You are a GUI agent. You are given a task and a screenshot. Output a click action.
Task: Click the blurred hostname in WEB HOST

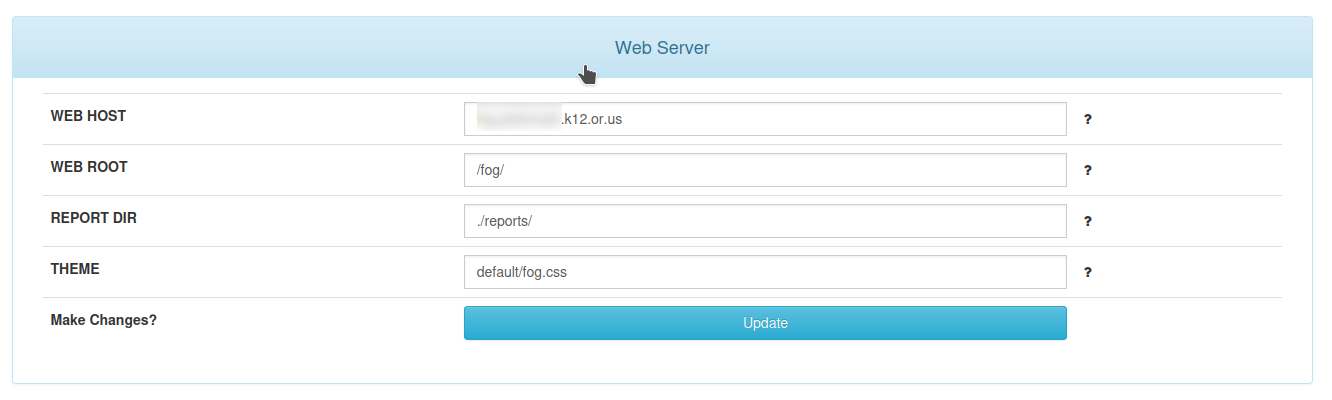518,119
